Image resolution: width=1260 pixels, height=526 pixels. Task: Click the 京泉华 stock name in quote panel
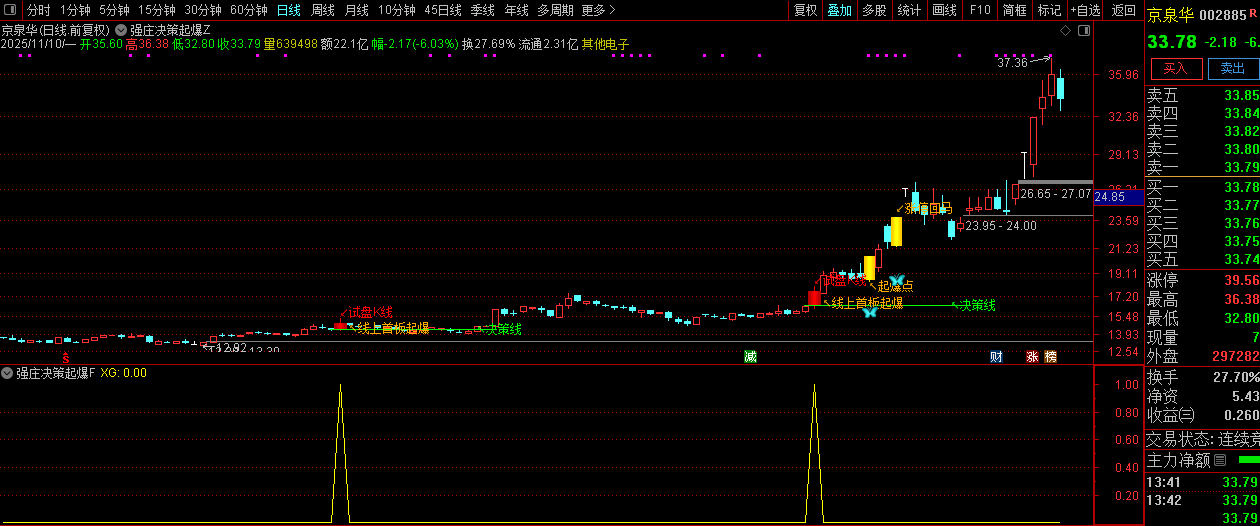pyautogui.click(x=1170, y=15)
